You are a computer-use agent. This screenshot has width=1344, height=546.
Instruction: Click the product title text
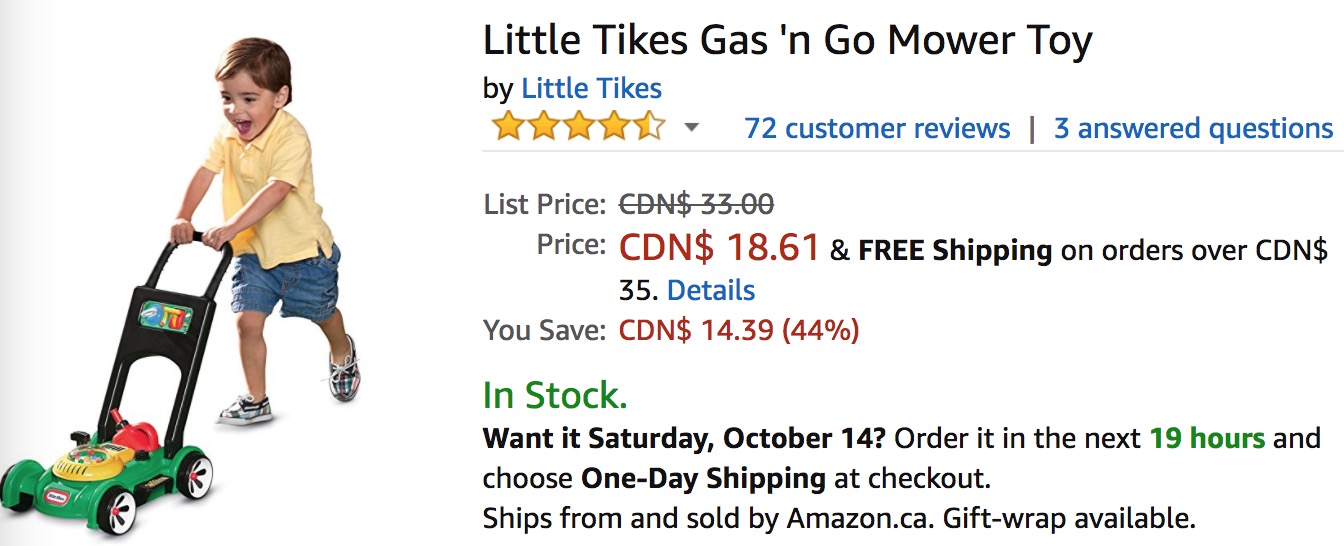787,41
